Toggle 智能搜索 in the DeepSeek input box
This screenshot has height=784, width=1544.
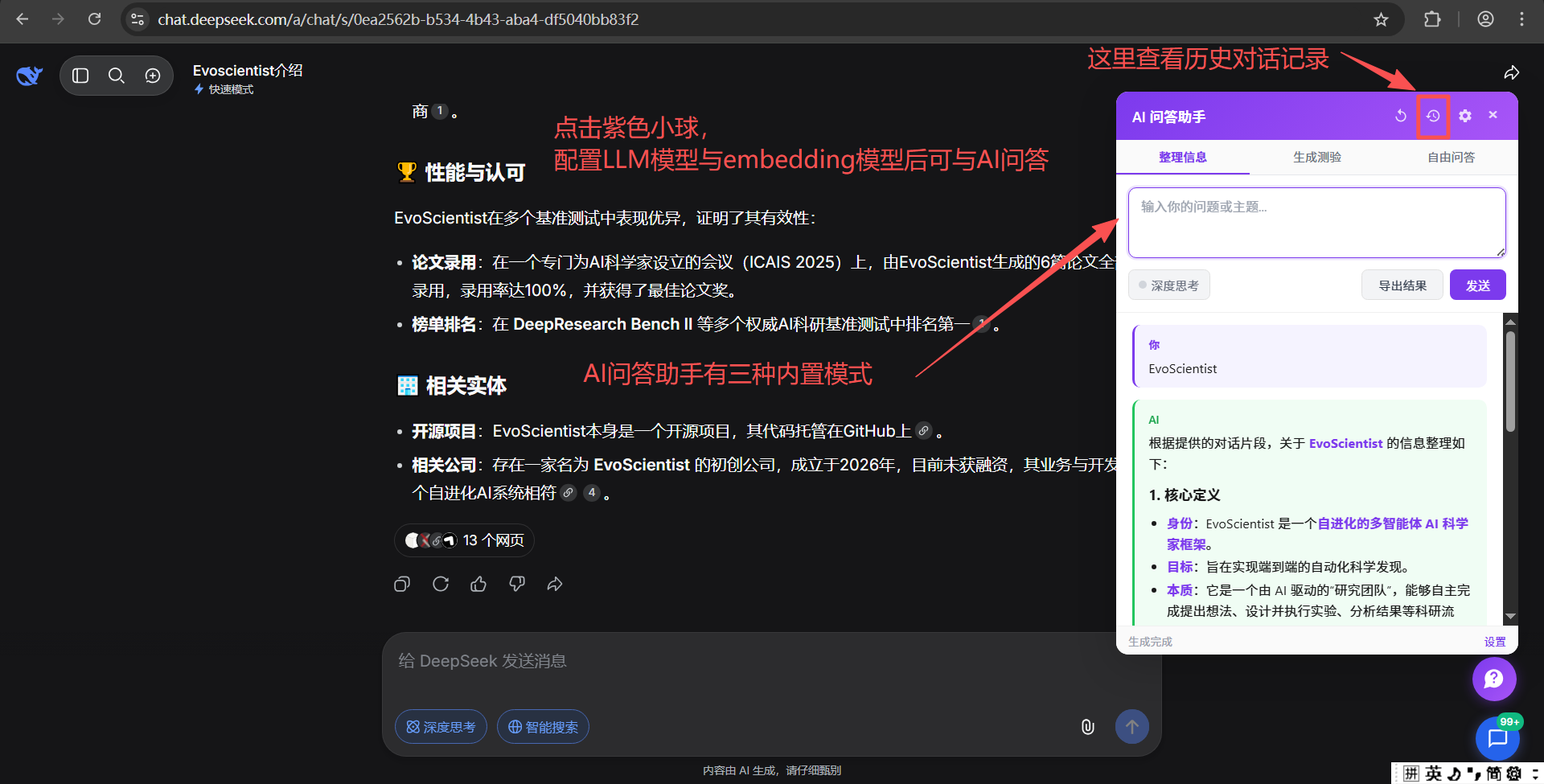point(543,727)
